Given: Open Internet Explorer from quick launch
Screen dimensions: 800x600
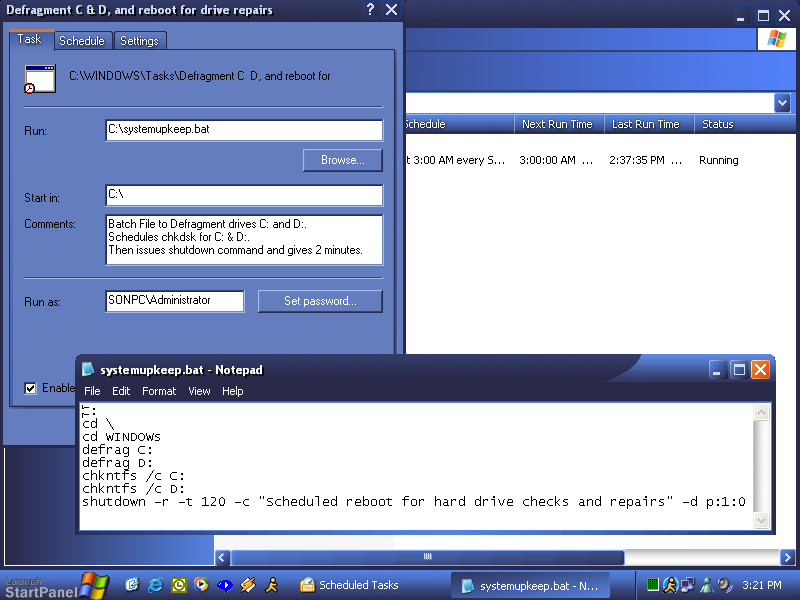Looking at the screenshot, I should [x=155, y=585].
